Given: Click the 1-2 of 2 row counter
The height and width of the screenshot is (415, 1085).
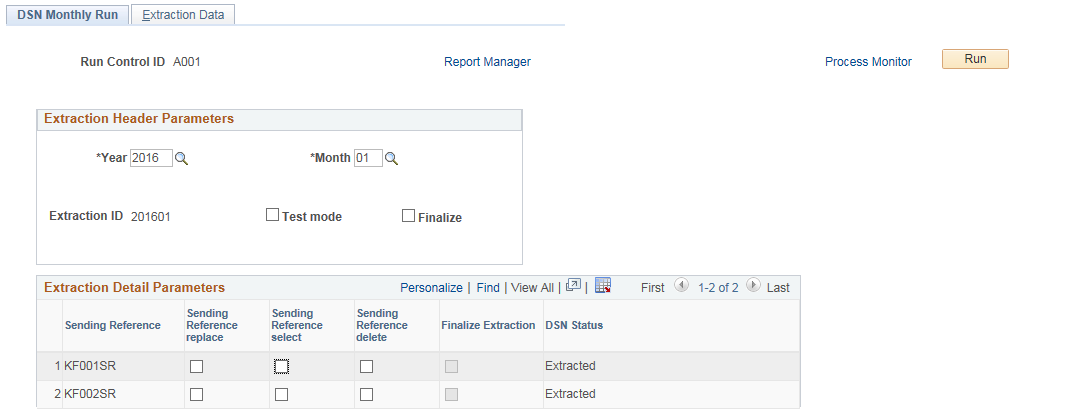Looking at the screenshot, I should (x=718, y=288).
